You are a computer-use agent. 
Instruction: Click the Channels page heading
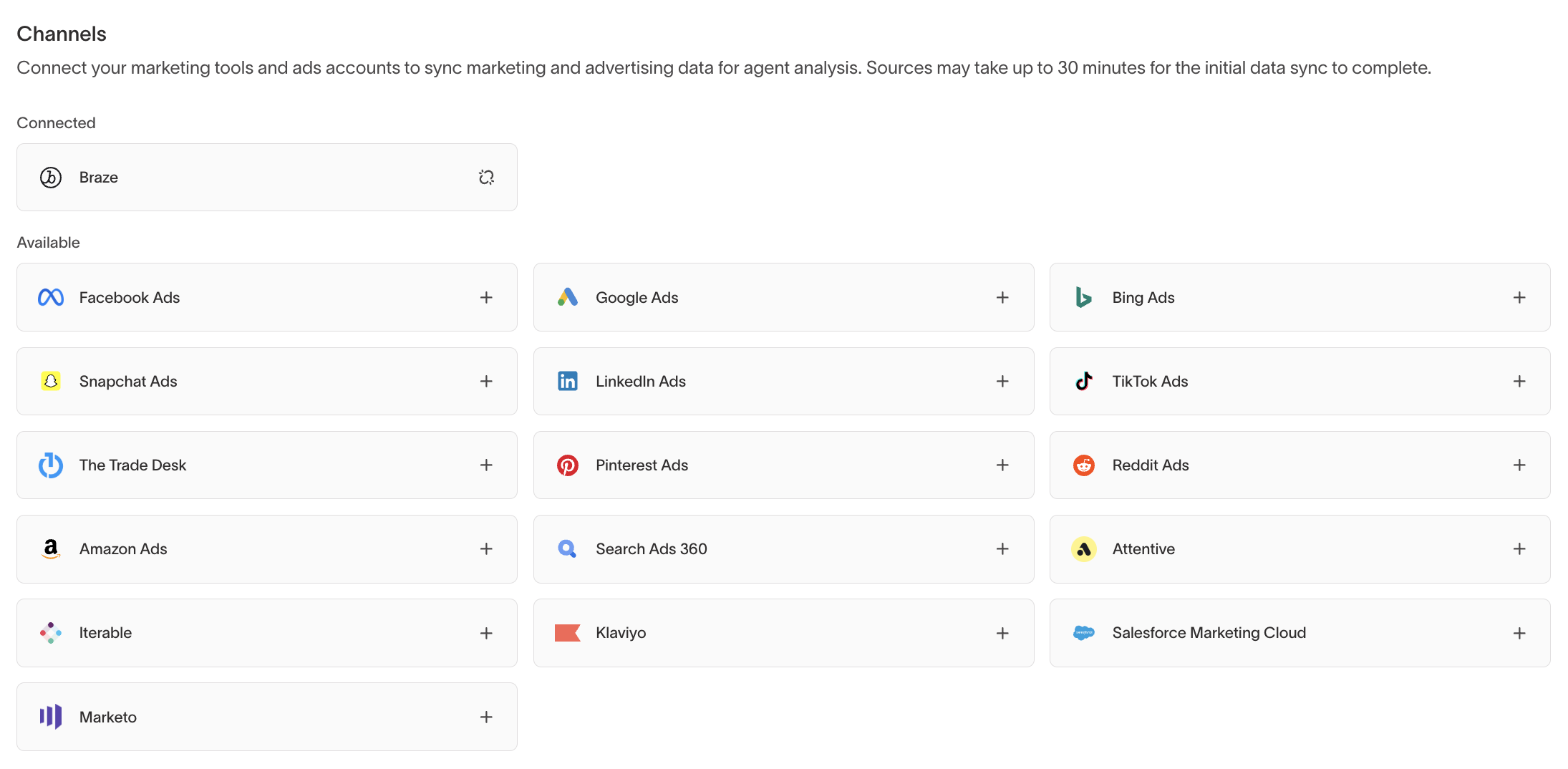pos(62,34)
